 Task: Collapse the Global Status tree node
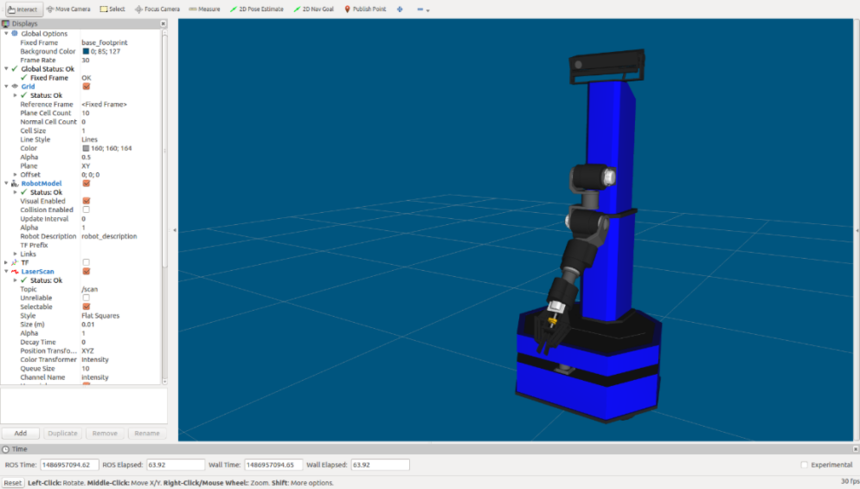pos(6,69)
